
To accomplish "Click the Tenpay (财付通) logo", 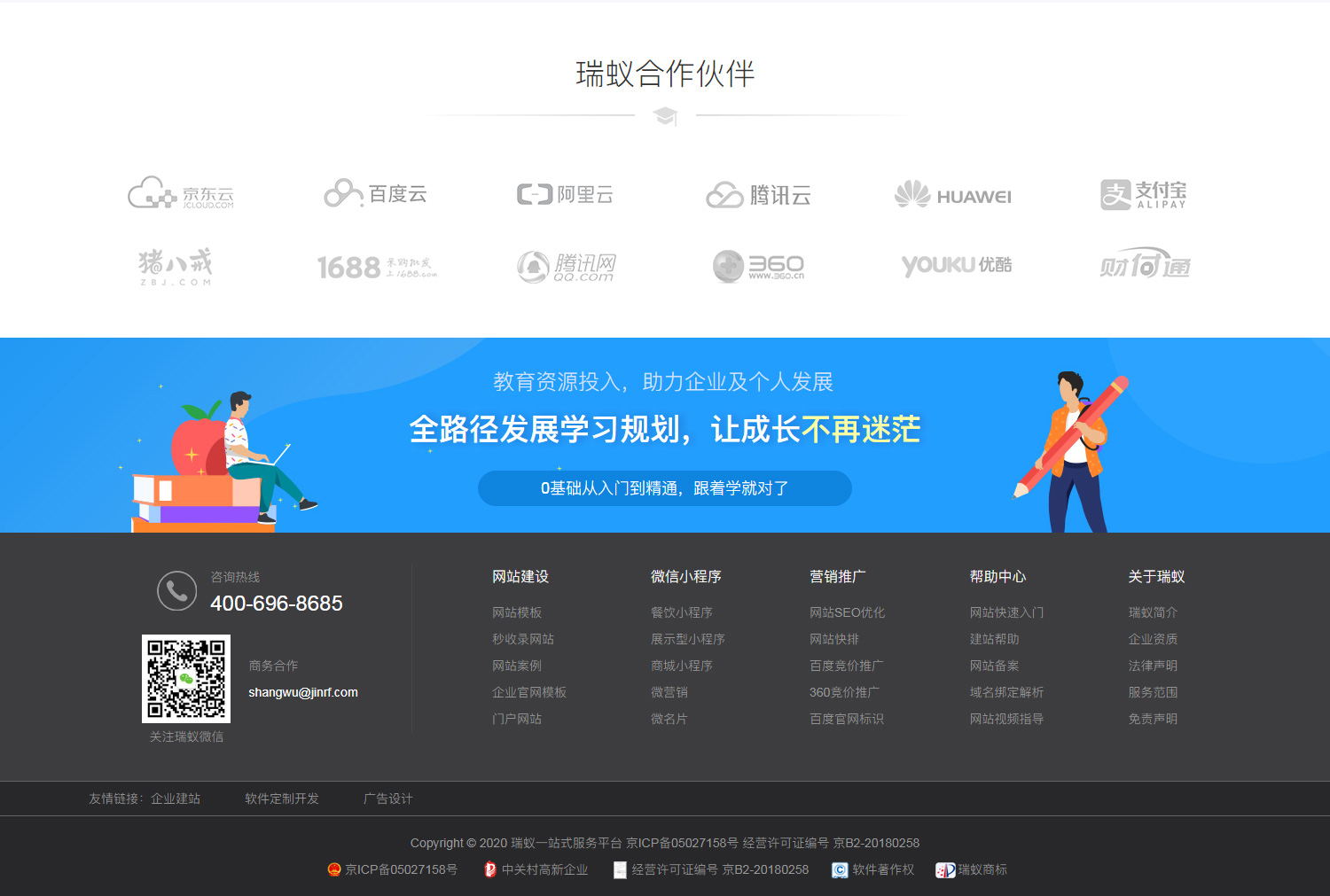I will pos(1145,263).
